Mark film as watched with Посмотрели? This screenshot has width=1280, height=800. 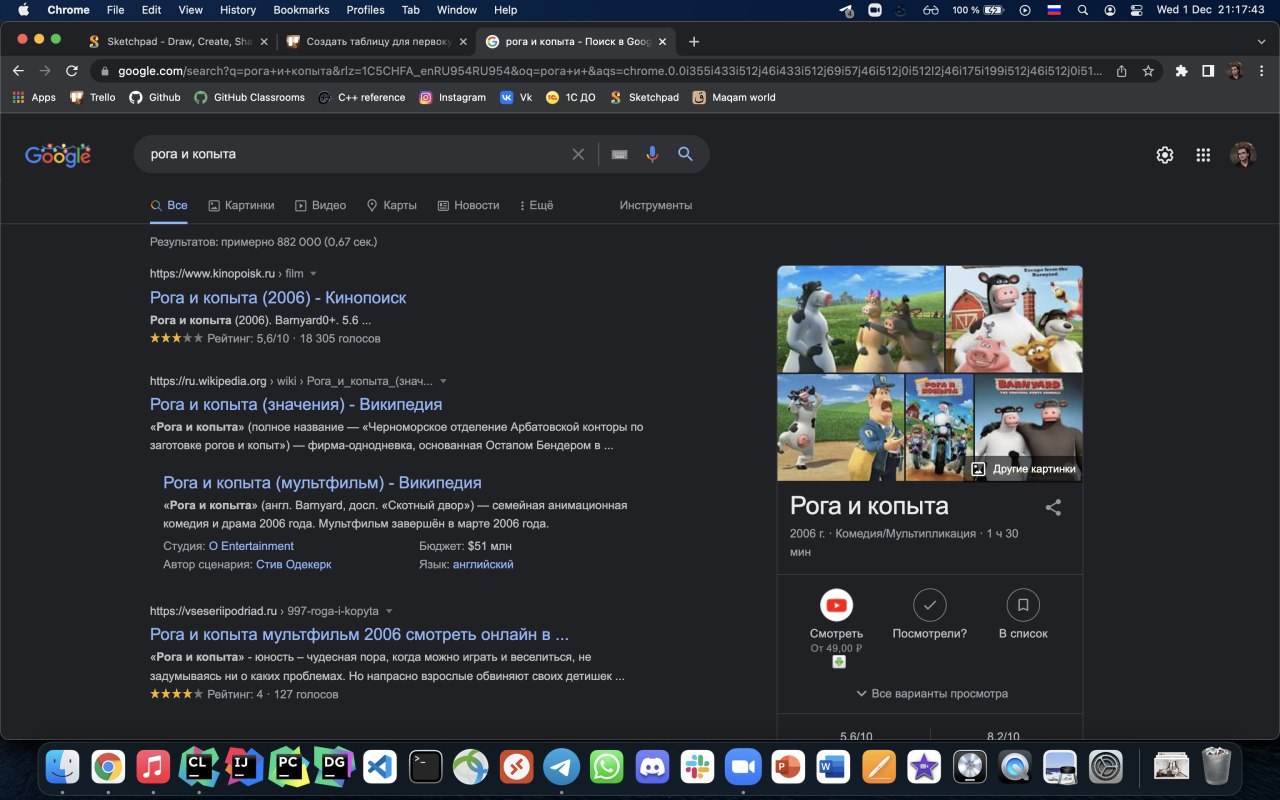click(930, 605)
